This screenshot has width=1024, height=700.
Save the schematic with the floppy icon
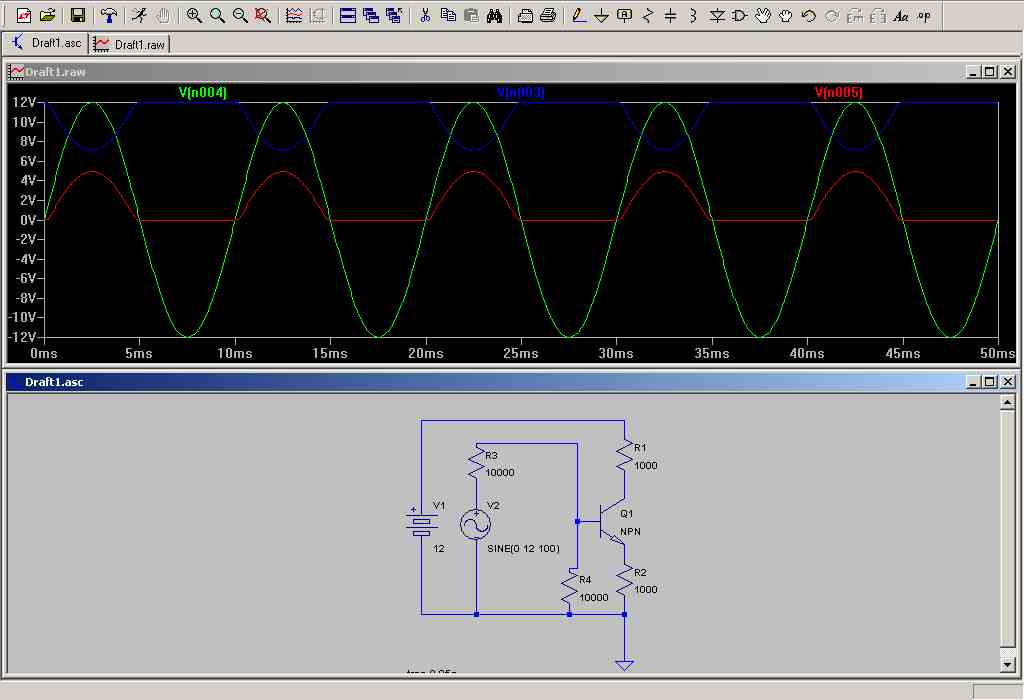[78, 15]
